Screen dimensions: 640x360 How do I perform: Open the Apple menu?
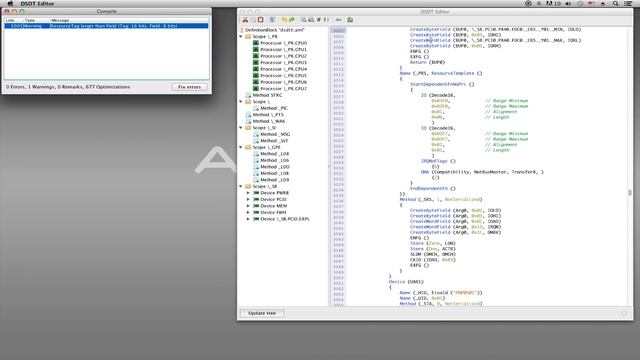(10, 4)
